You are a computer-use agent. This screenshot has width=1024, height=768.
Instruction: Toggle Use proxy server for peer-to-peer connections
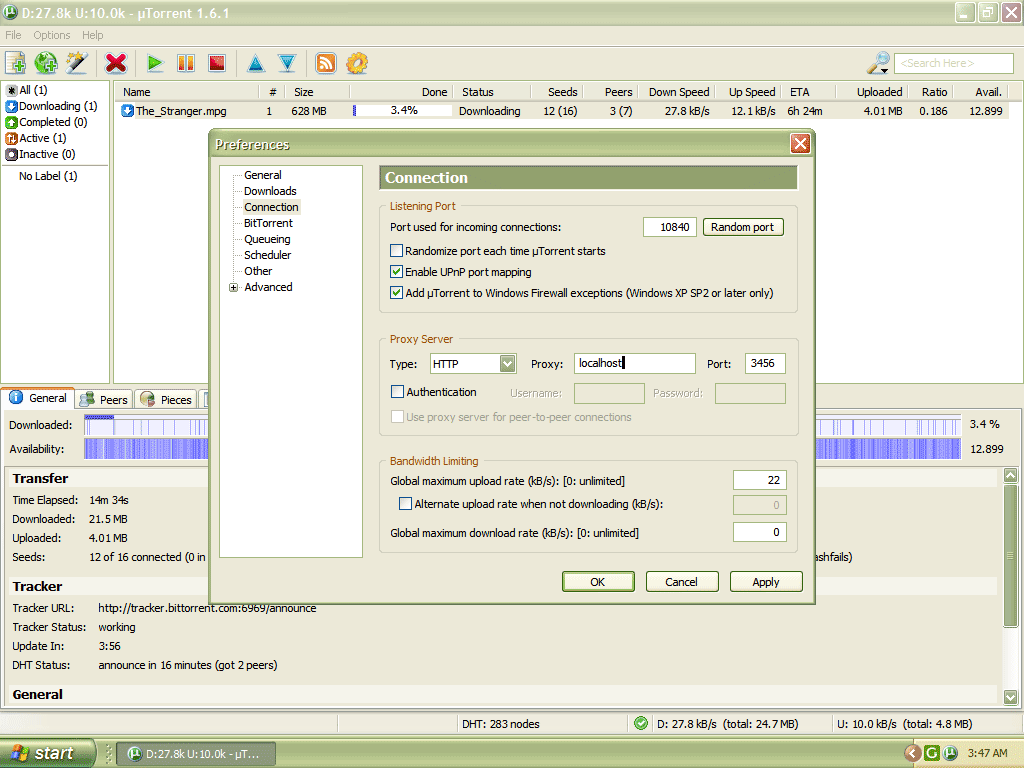pyautogui.click(x=397, y=417)
